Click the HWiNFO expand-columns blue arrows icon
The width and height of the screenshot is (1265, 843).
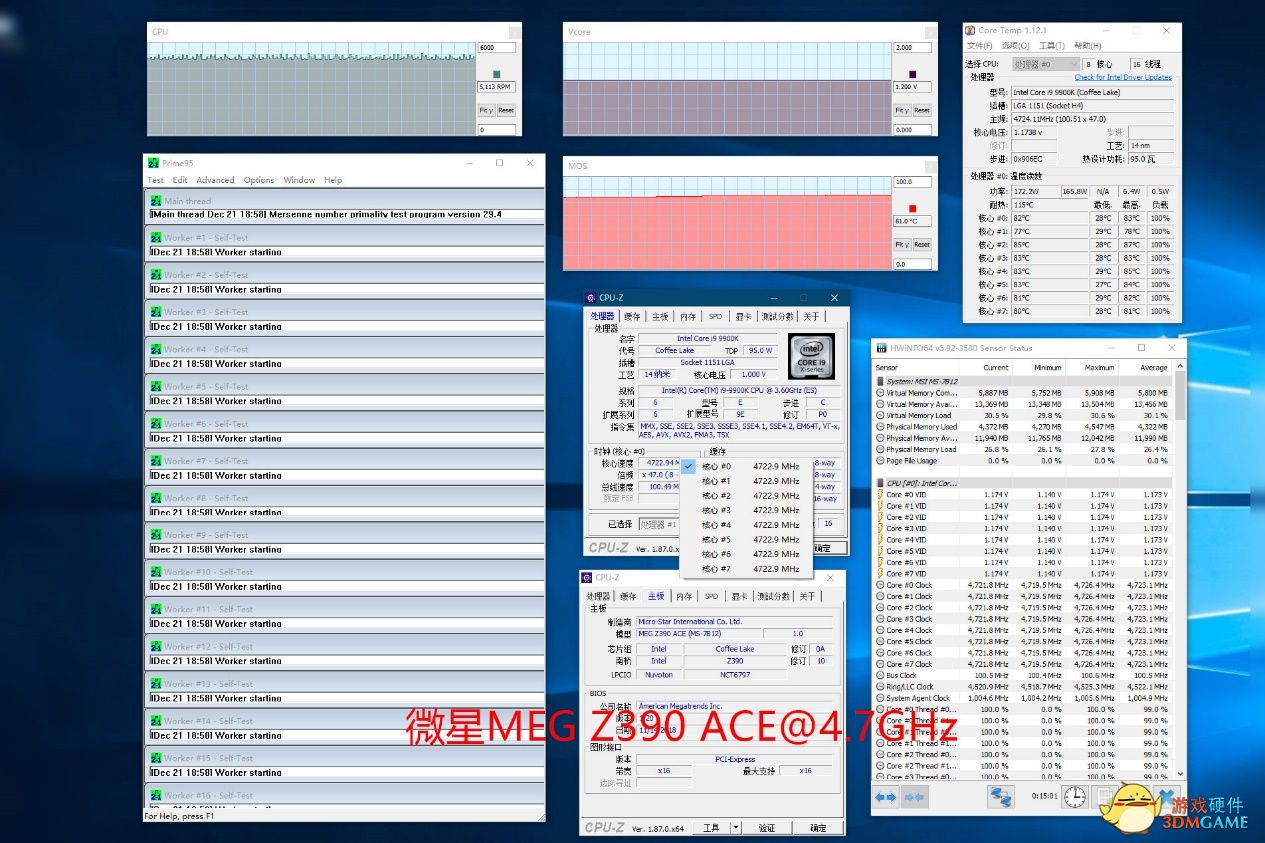click(x=885, y=797)
